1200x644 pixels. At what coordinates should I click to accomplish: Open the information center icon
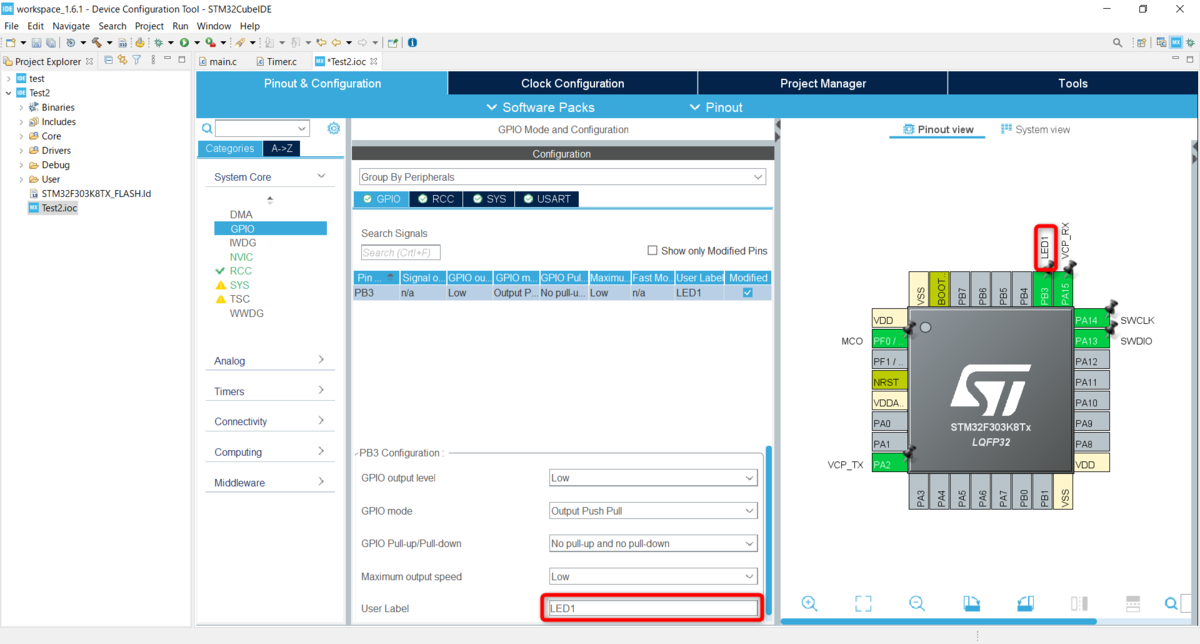coord(412,43)
